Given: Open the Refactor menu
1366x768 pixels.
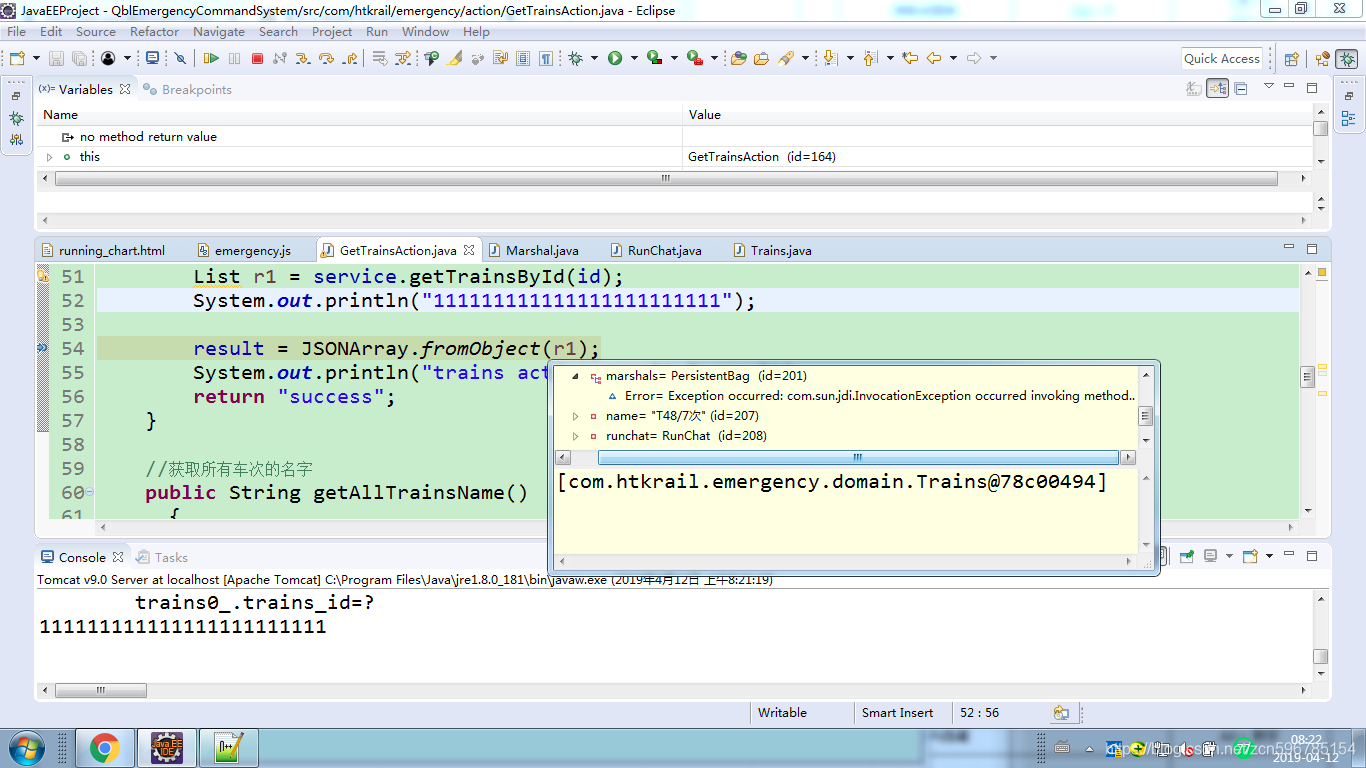Looking at the screenshot, I should pos(154,31).
